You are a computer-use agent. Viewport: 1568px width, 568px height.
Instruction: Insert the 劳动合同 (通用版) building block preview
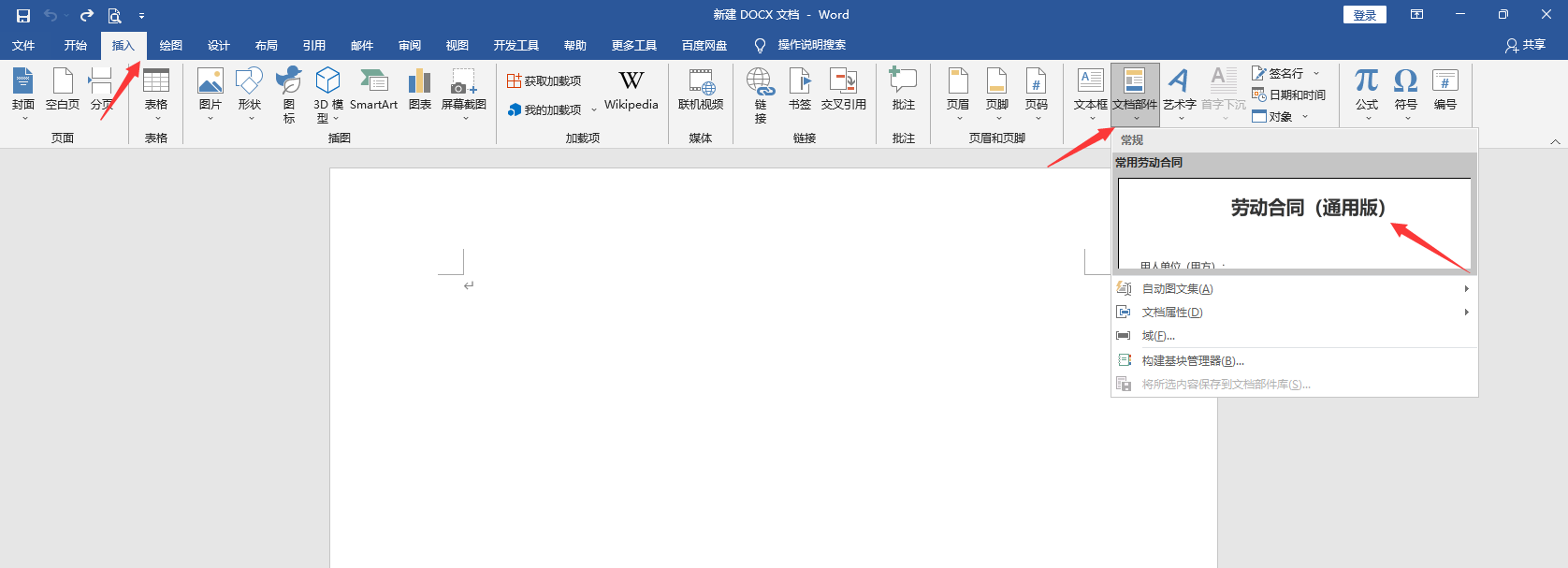pyautogui.click(x=1295, y=223)
